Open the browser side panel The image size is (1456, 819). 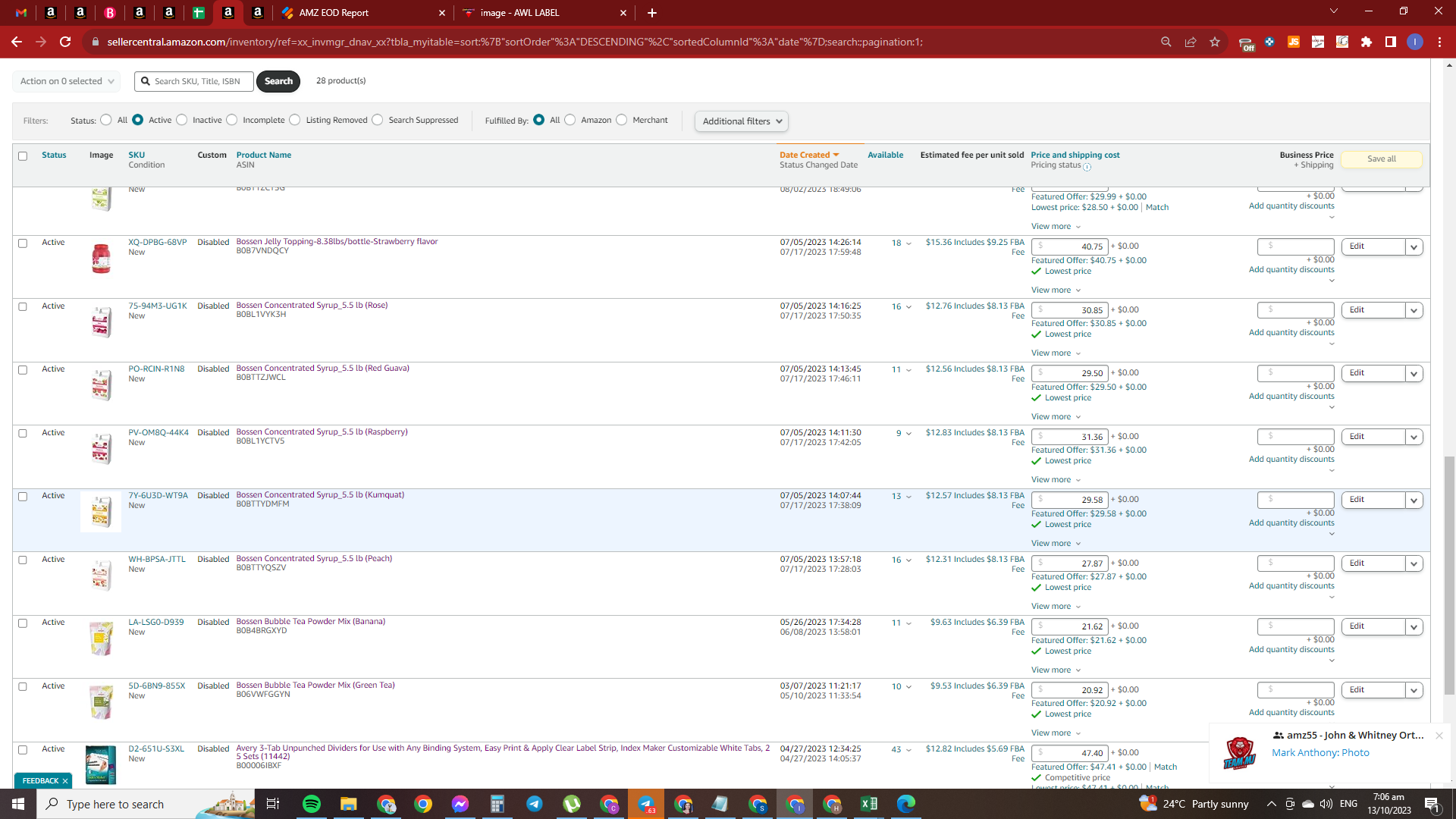tap(1391, 42)
